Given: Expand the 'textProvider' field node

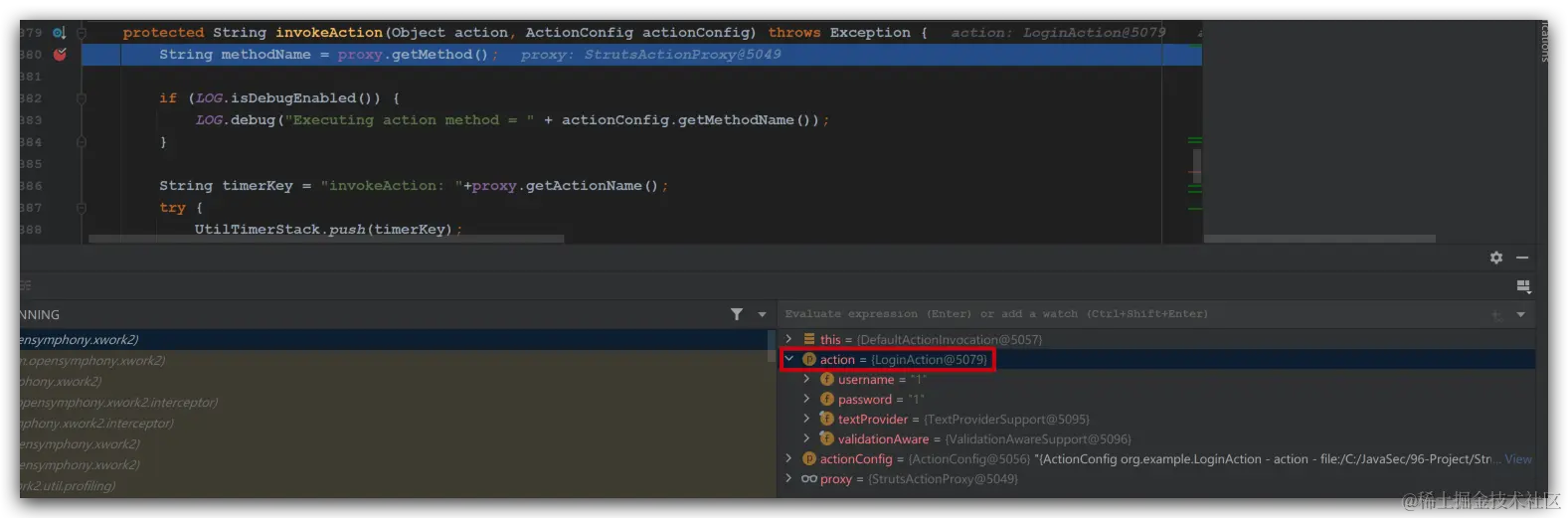Looking at the screenshot, I should click(x=806, y=419).
